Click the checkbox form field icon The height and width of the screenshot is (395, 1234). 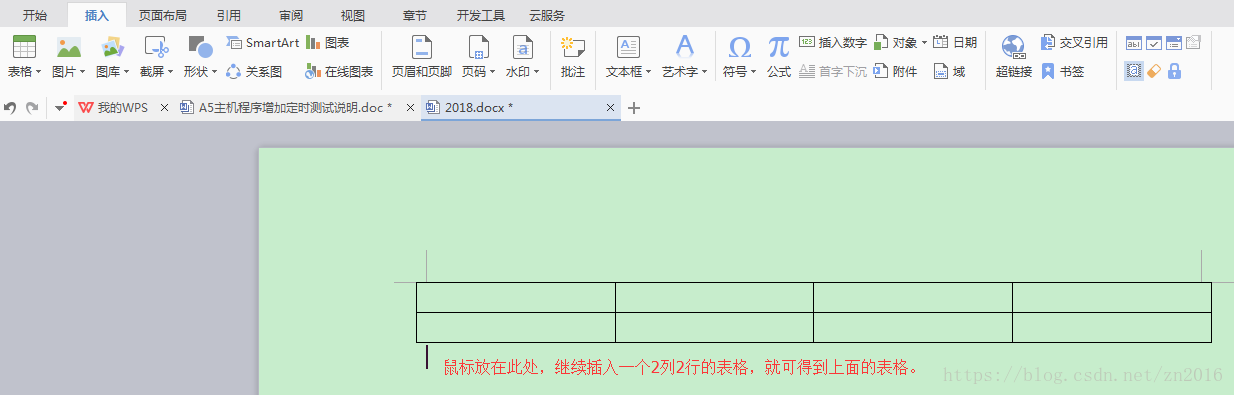pos(1154,43)
